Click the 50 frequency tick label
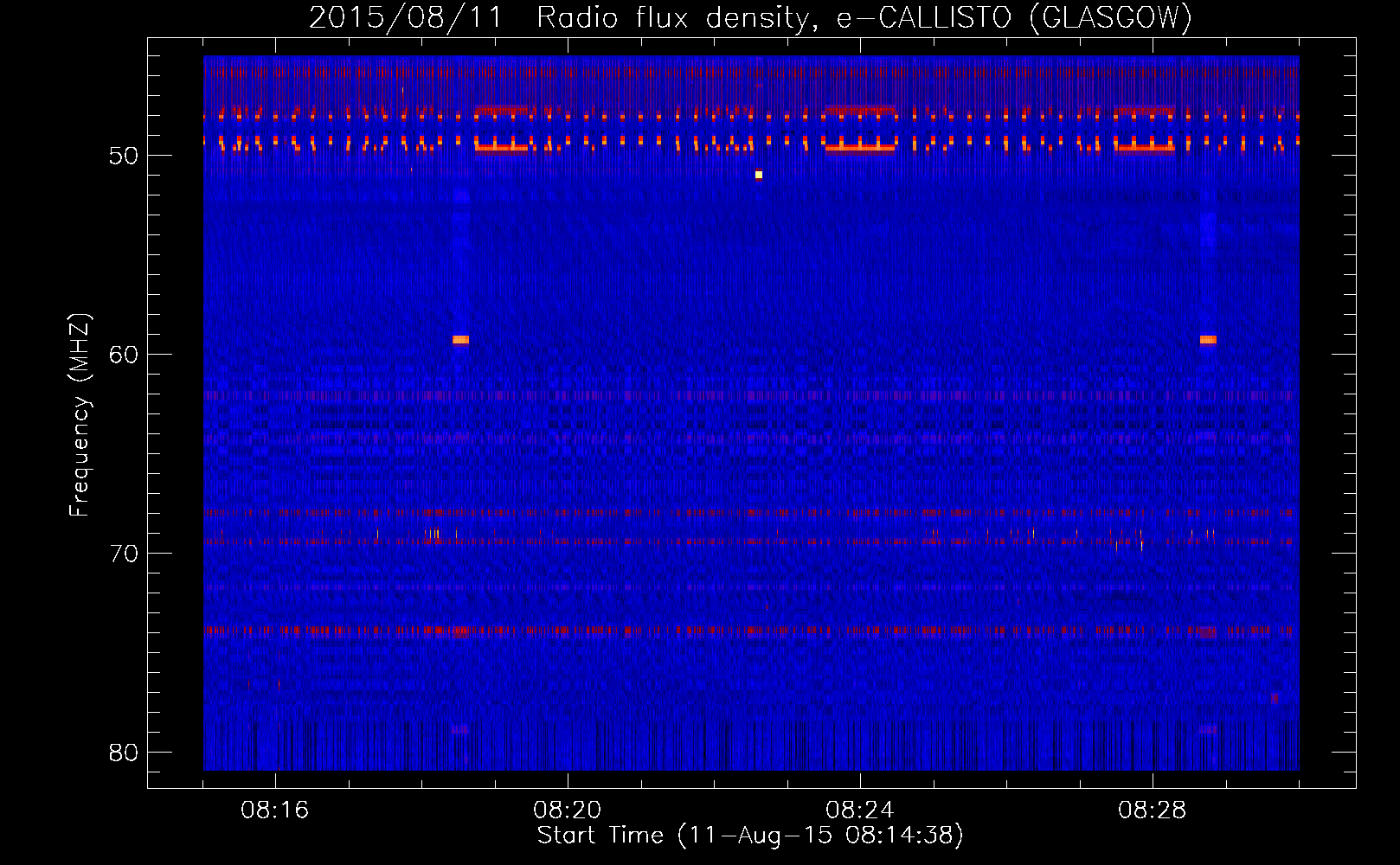Screen dimensions: 1400x865 pyautogui.click(x=124, y=156)
